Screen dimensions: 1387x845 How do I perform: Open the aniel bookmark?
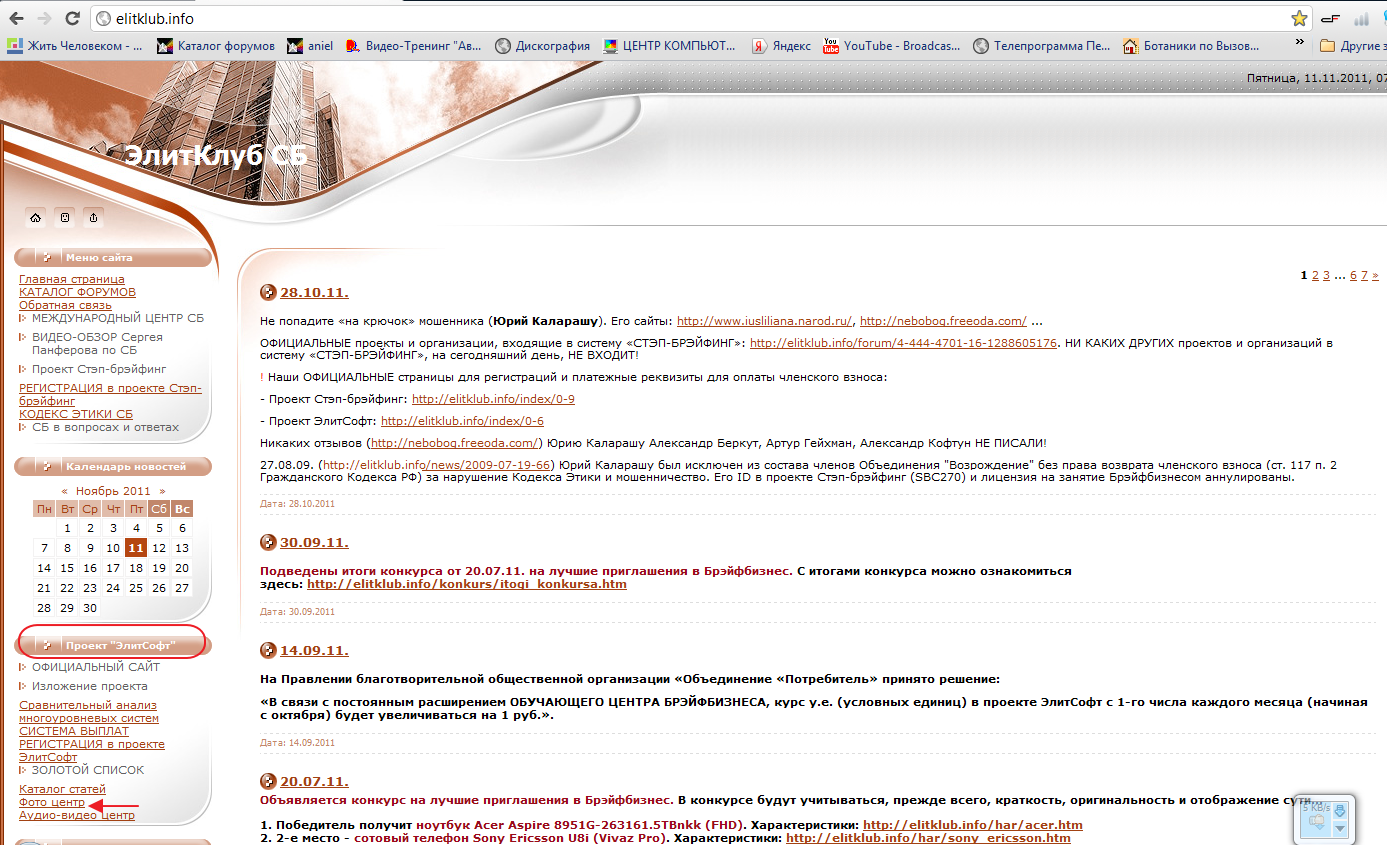(x=309, y=45)
